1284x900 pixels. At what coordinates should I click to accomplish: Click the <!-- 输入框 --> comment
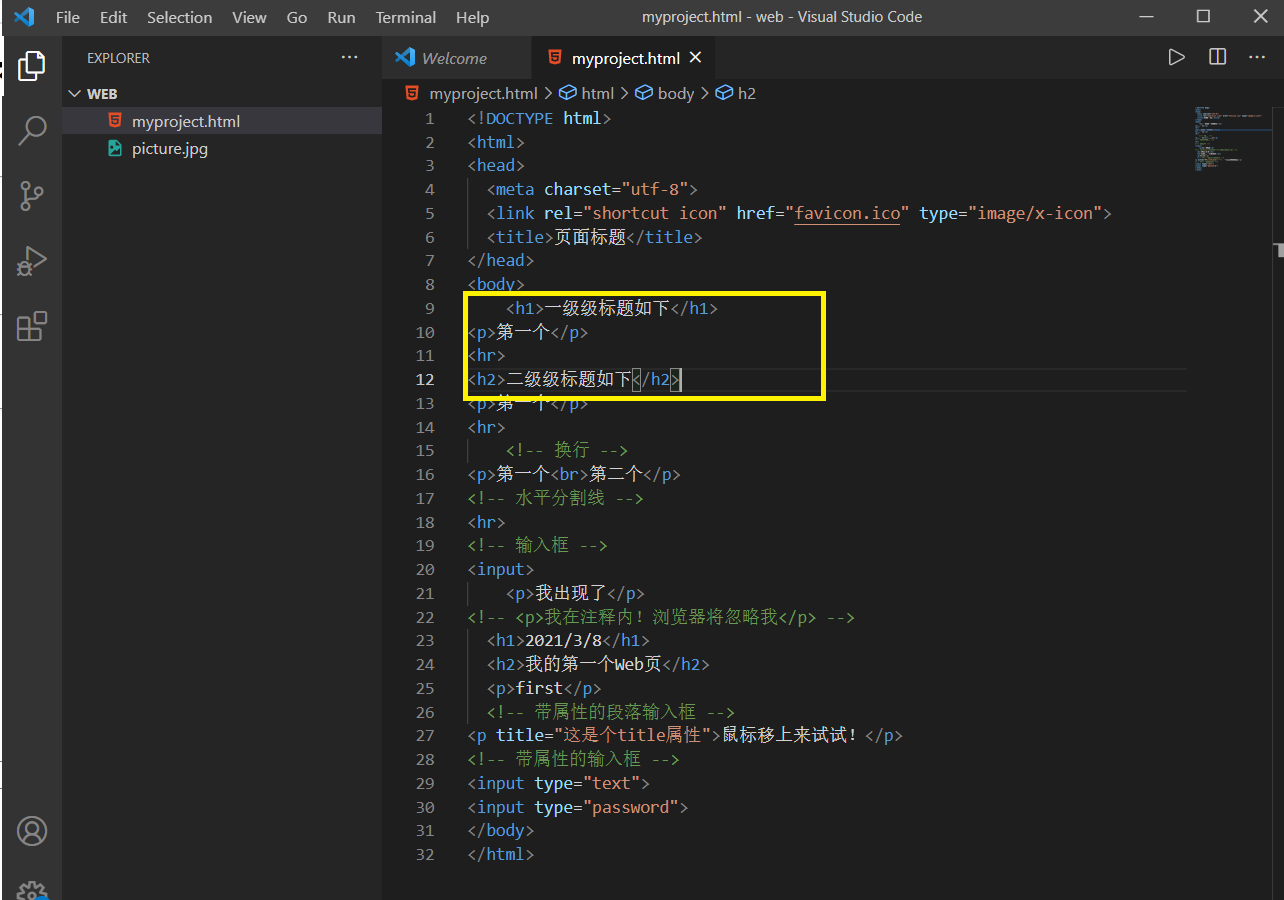tap(537, 545)
